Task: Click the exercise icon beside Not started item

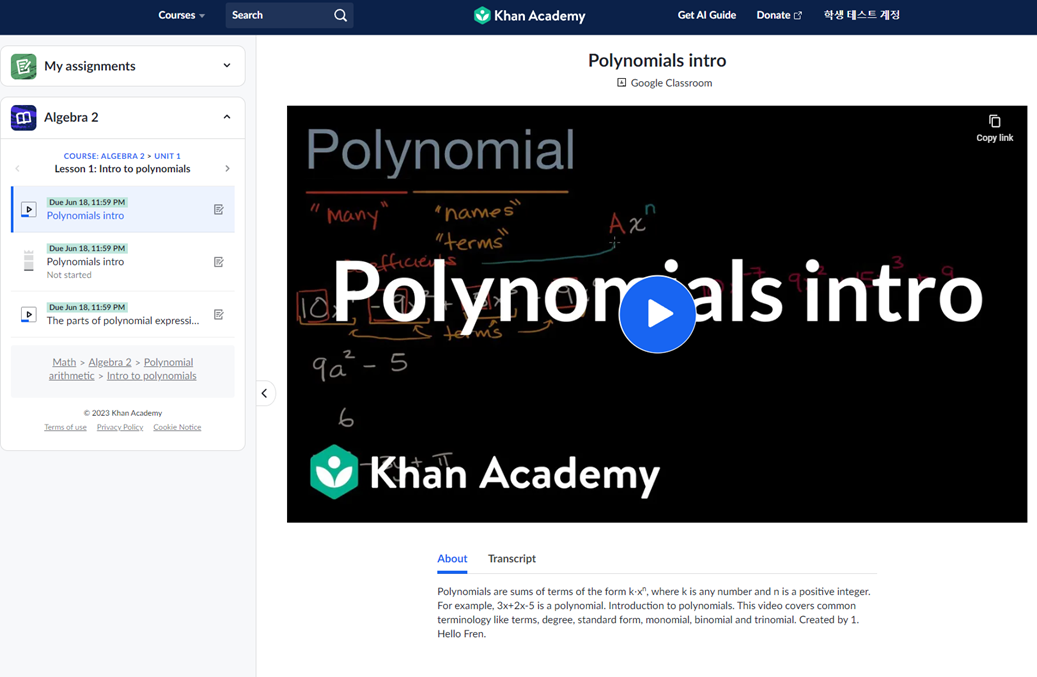Action: 28,261
